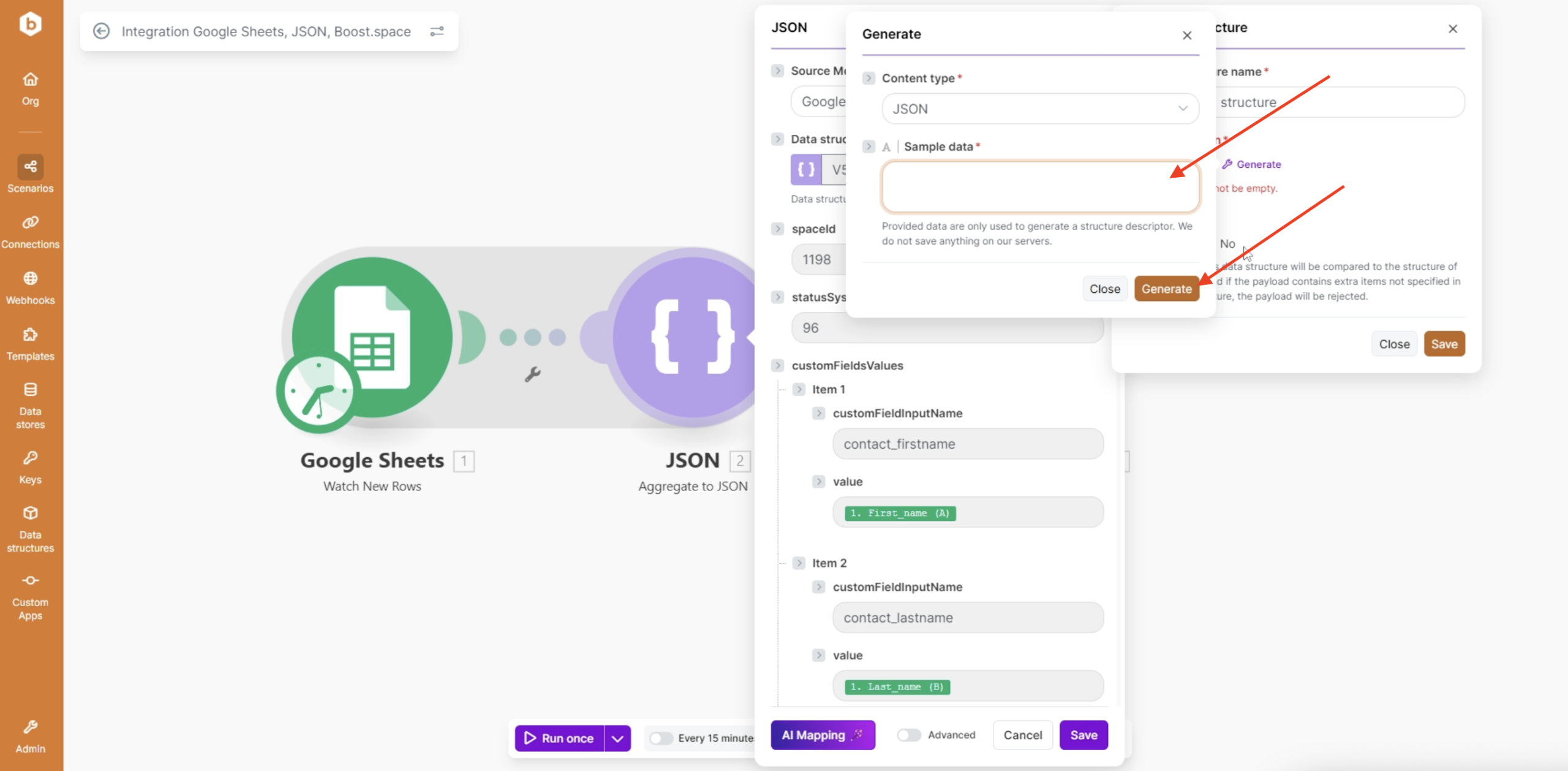Click the Google Sheets module icon
Screen dimensions: 1568x771
point(372,338)
